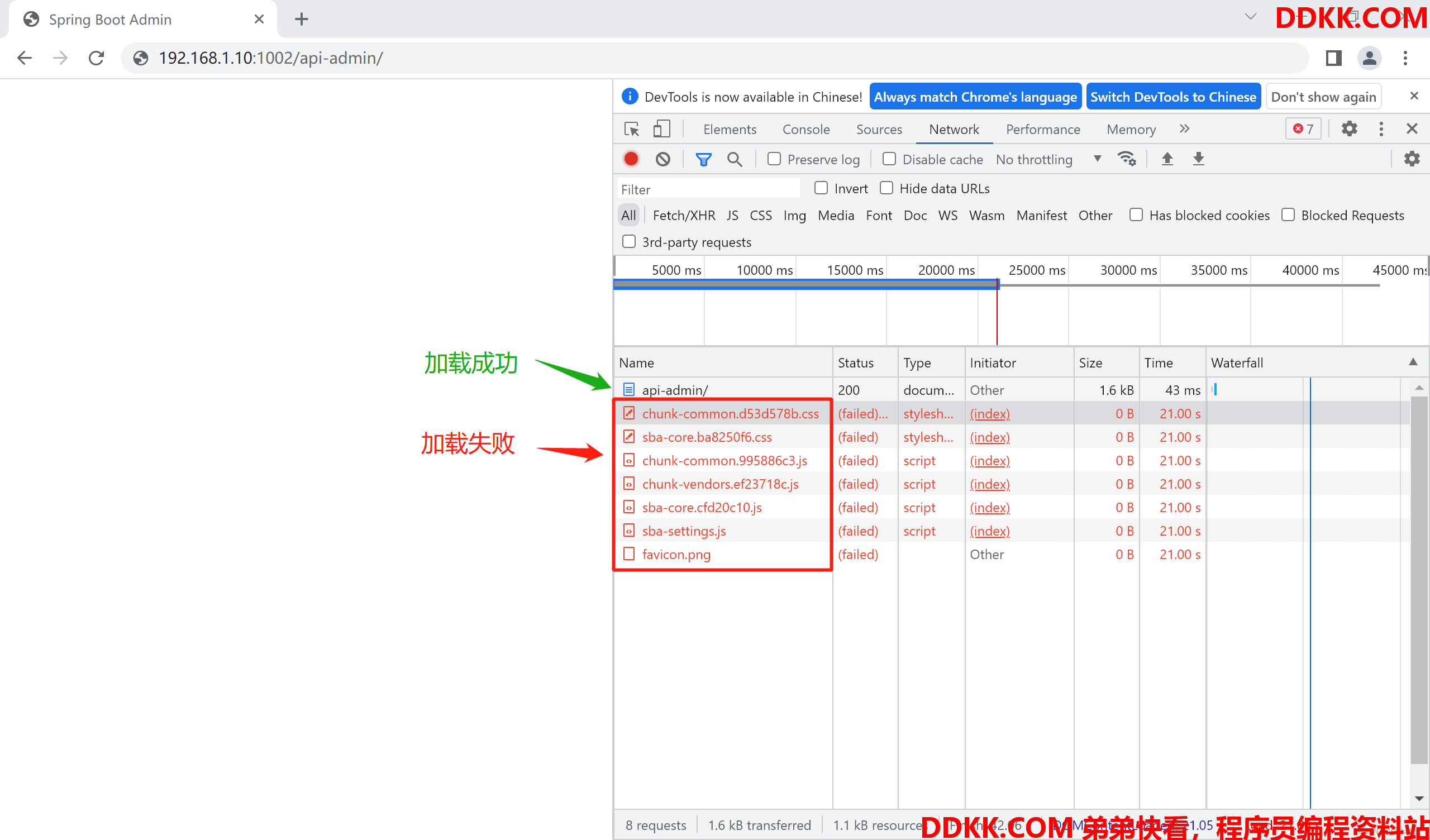This screenshot has width=1430, height=840.
Task: Click the address bar URL
Action: pyautogui.click(x=271, y=58)
